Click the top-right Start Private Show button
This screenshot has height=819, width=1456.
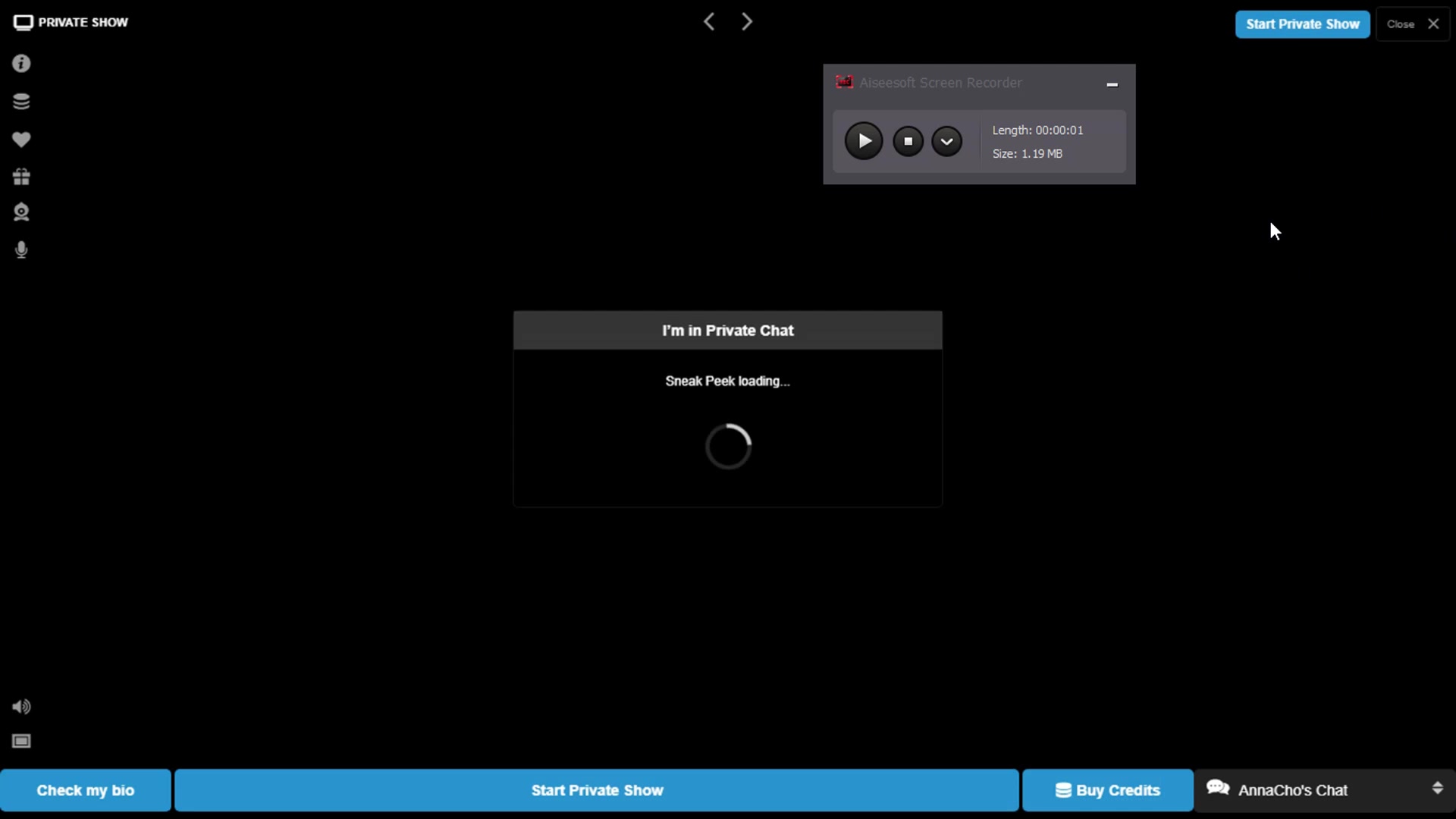pyautogui.click(x=1302, y=24)
